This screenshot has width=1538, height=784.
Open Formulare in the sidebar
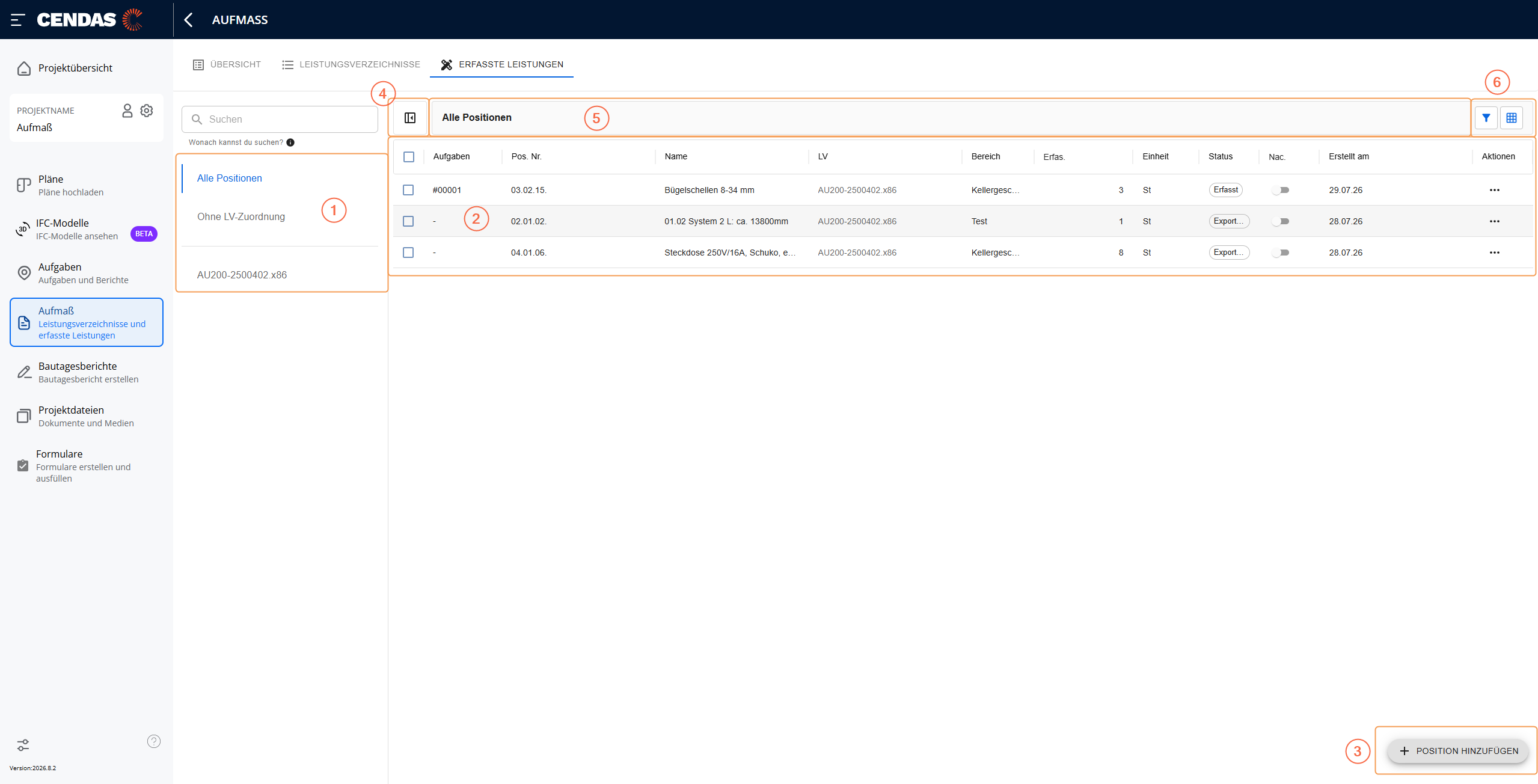[87, 465]
